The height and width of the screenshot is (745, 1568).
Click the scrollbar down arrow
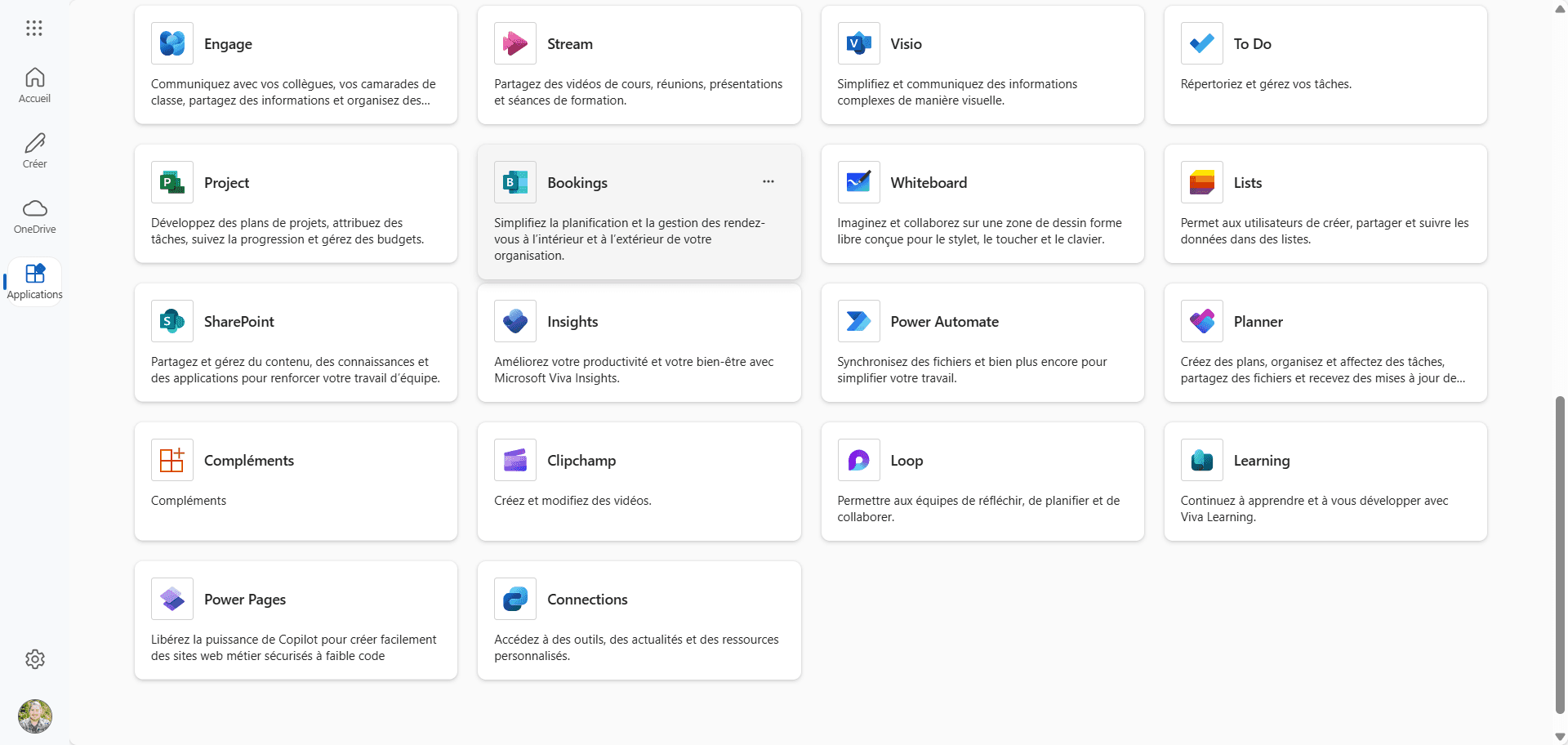pos(1560,737)
